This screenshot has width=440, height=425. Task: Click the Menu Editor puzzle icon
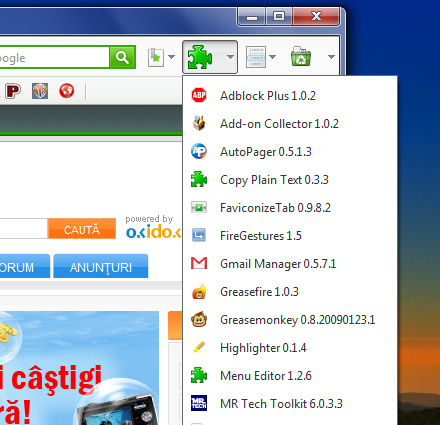click(x=199, y=375)
